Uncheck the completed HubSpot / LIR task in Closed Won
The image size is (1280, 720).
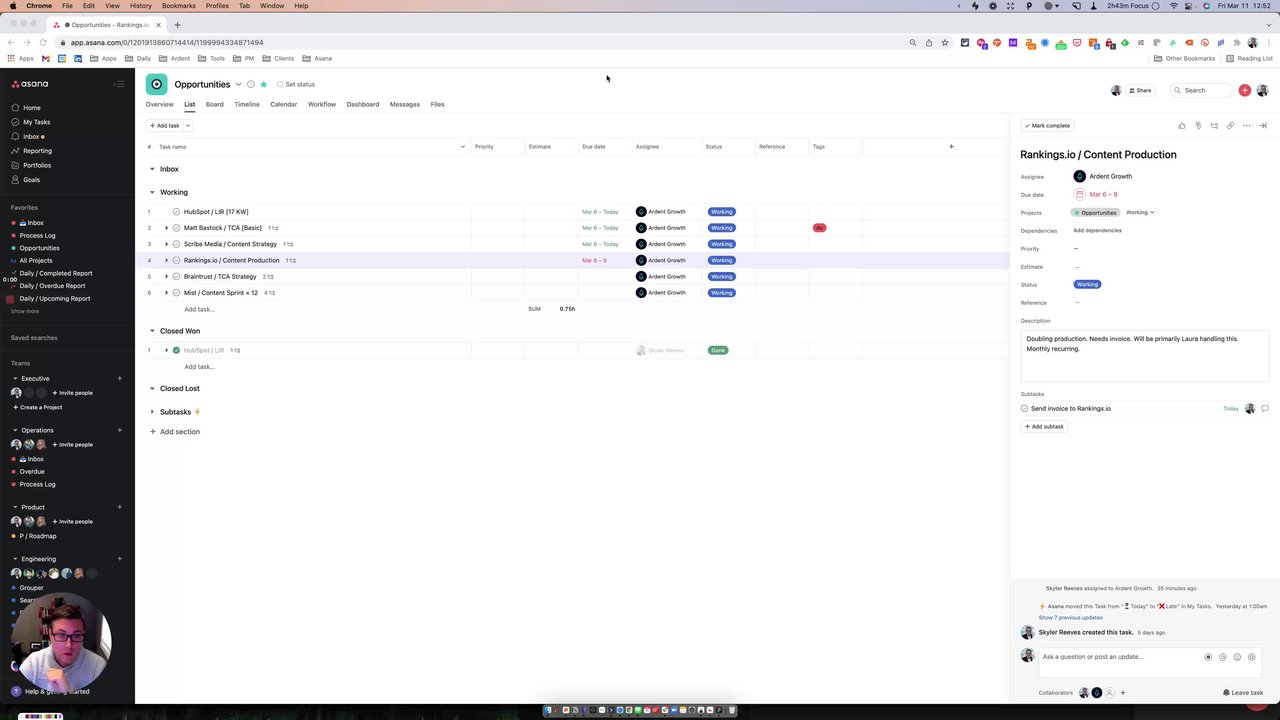176,350
